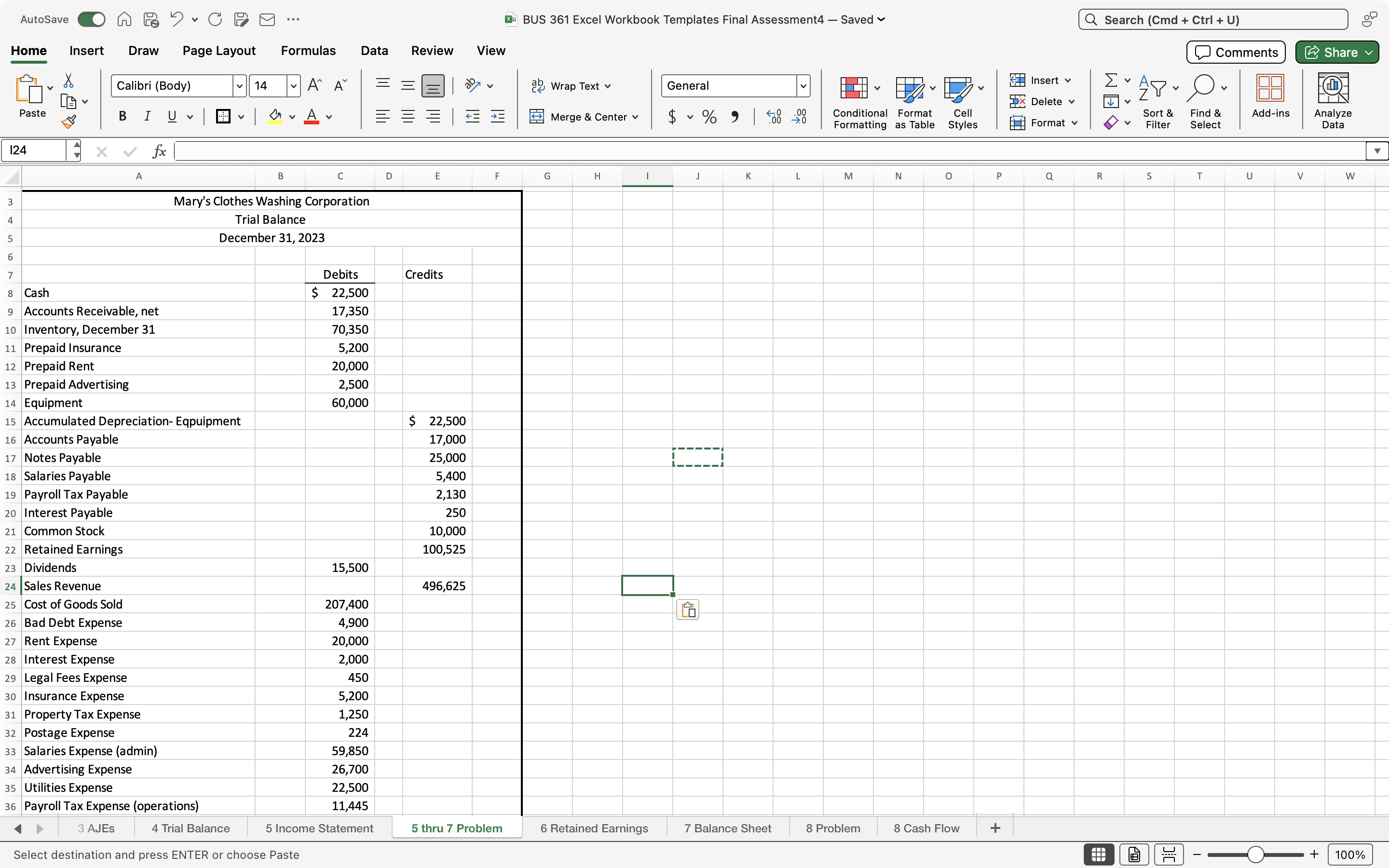The width and height of the screenshot is (1389, 868).
Task: Apply Percent Style formatting
Action: pos(709,117)
